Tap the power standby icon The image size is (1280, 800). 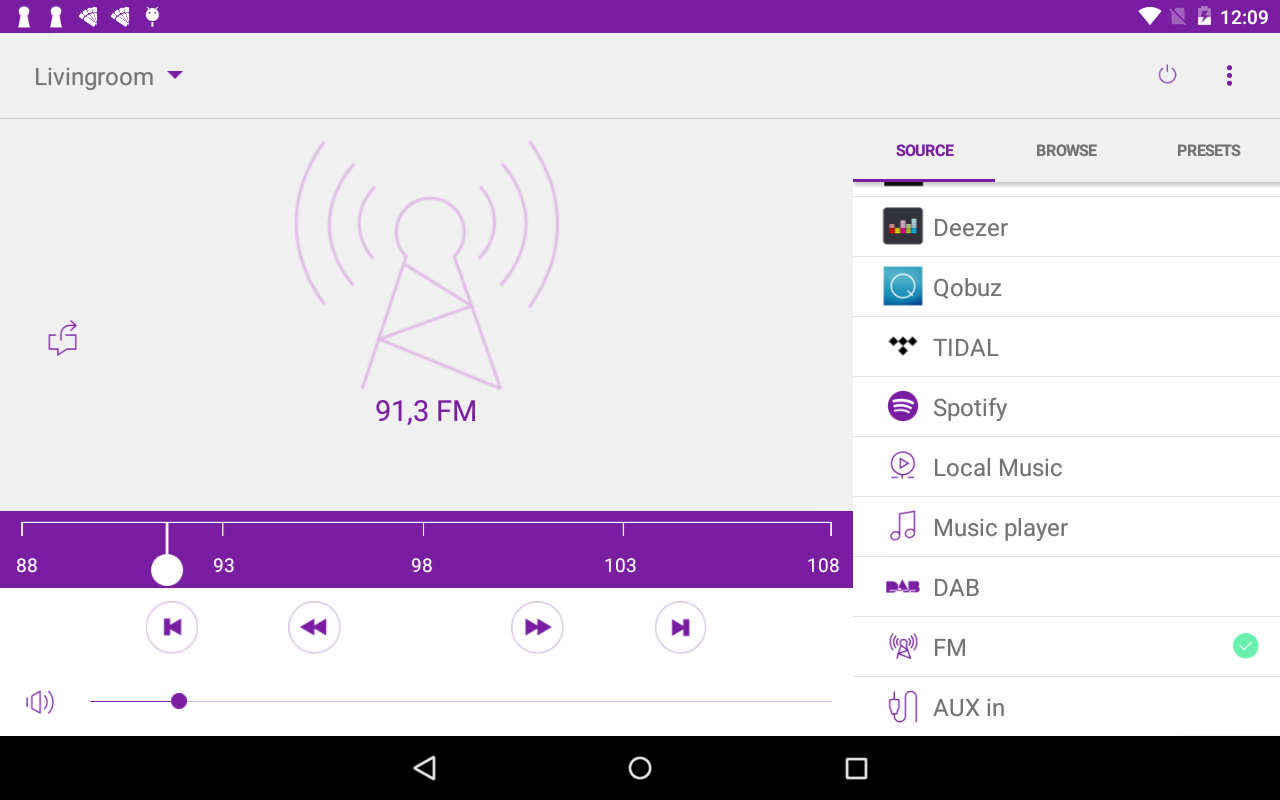click(1167, 75)
